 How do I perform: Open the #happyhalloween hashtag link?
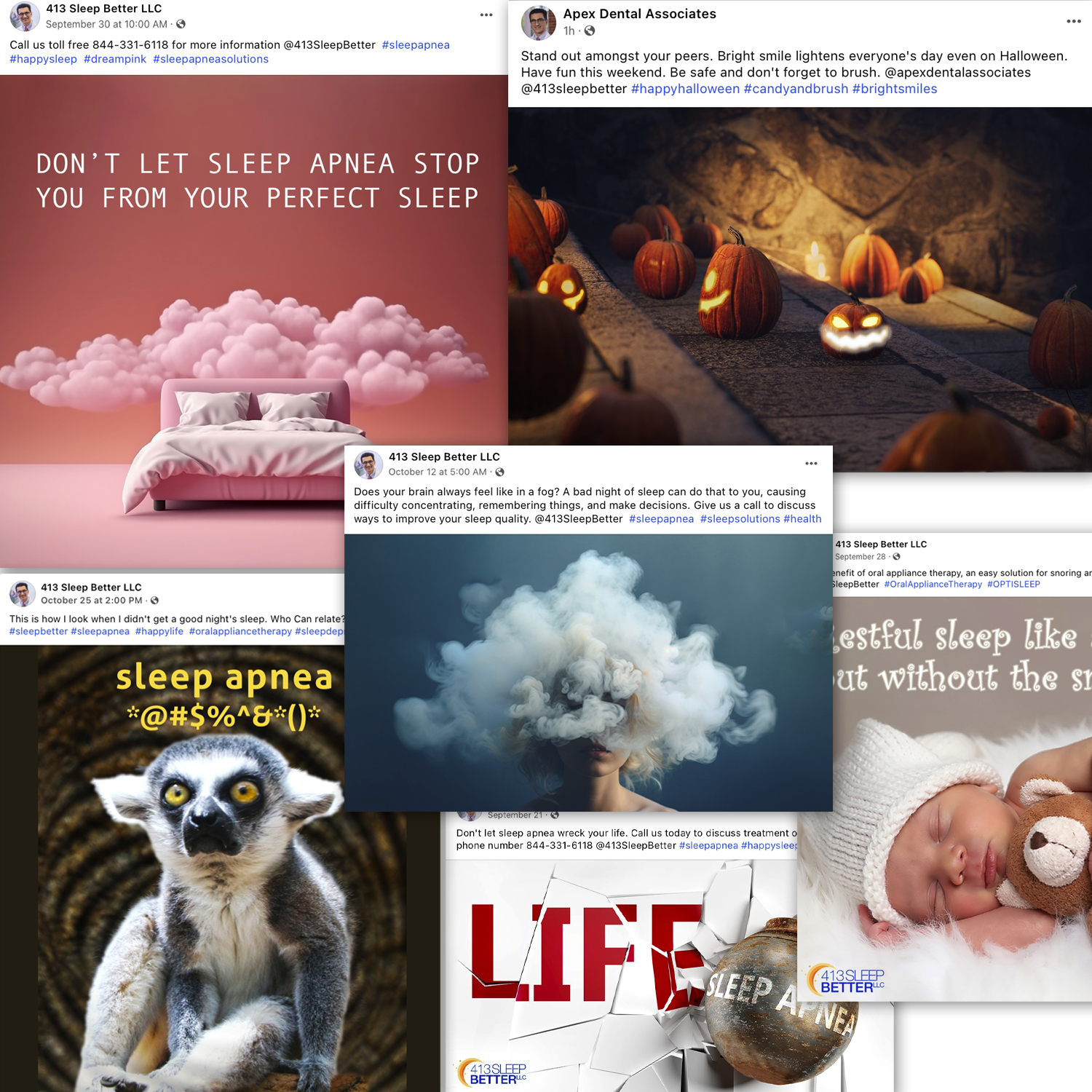[685, 89]
